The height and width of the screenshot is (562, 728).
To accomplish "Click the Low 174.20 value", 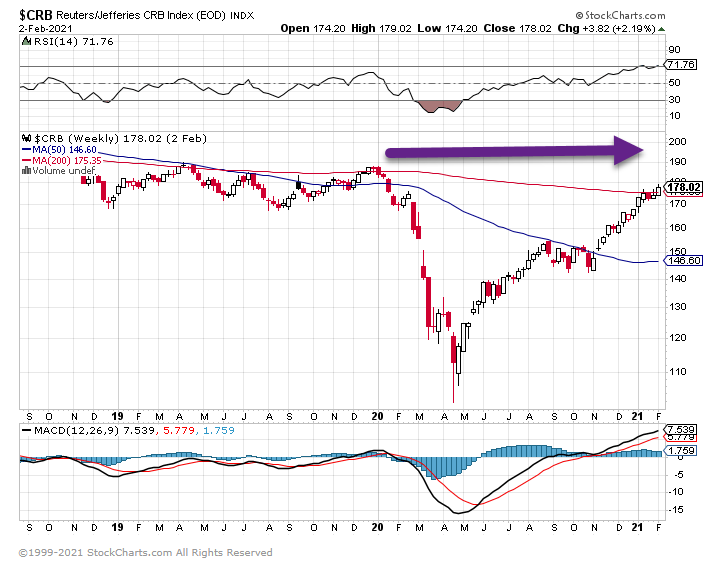I will coord(447,28).
